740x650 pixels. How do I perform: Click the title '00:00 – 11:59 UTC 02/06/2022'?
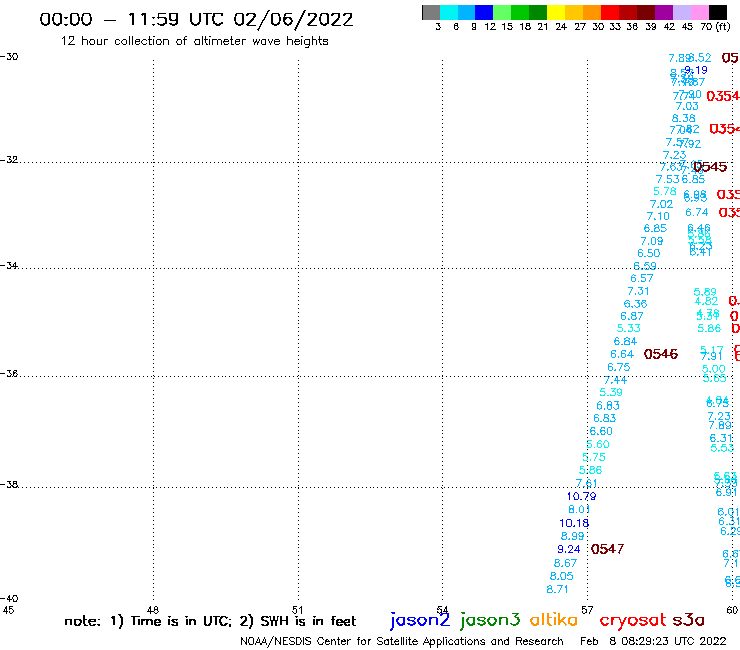click(196, 19)
